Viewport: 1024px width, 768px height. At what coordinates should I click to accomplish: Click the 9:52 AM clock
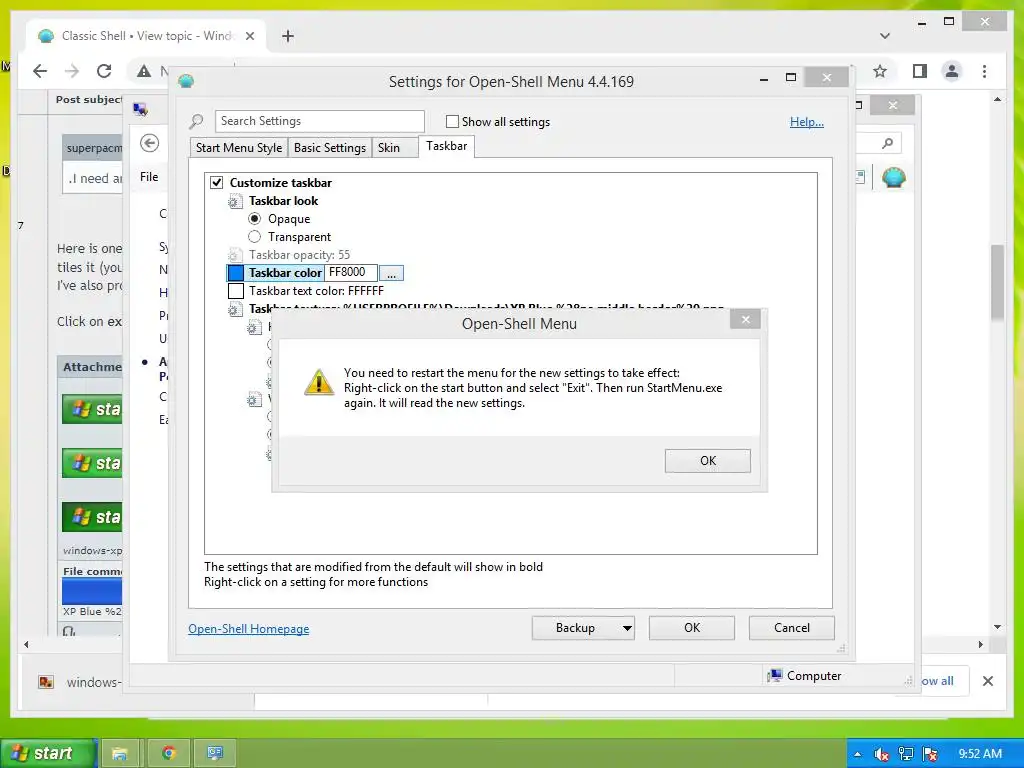[x=980, y=754]
